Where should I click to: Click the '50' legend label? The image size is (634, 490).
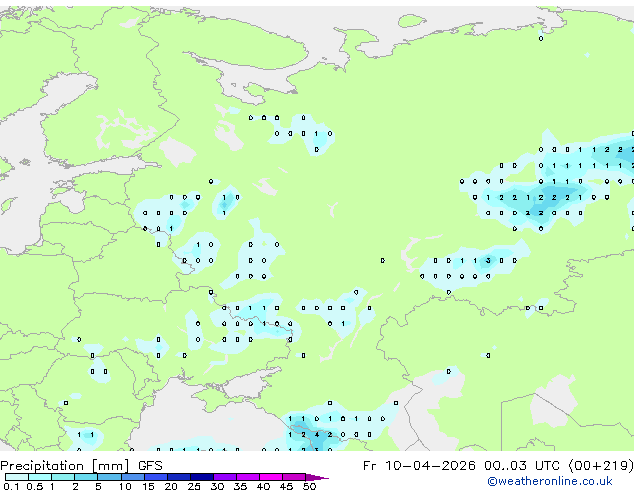[309, 486]
